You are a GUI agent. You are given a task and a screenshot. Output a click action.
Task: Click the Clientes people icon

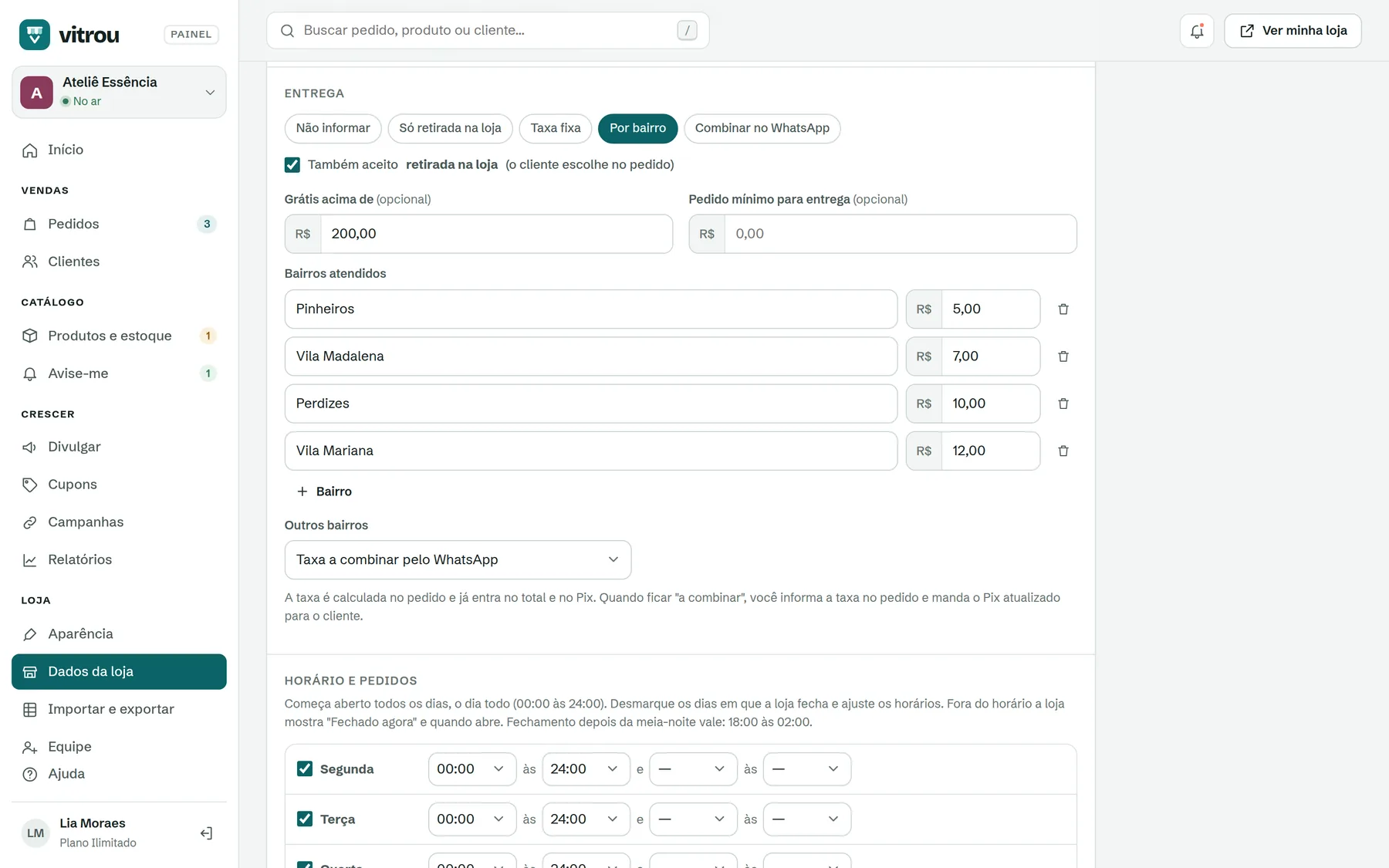(30, 262)
